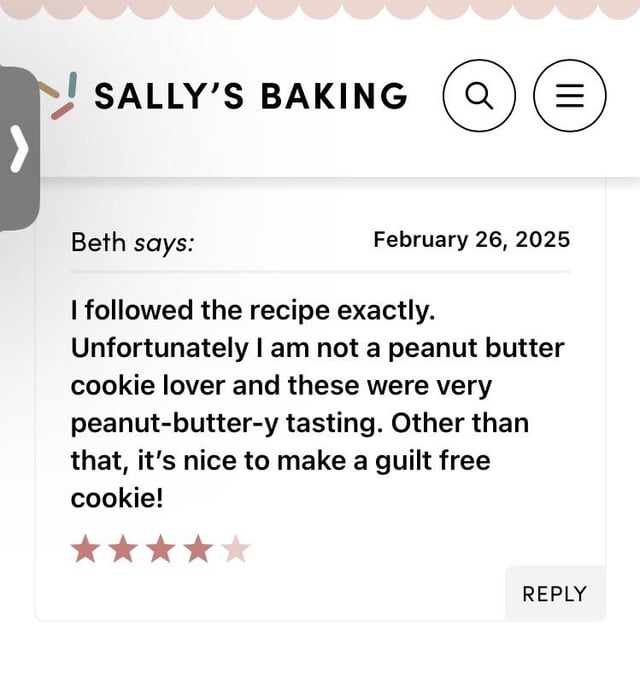Open the hamburger navigation menu
The width and height of the screenshot is (640, 685).
click(569, 96)
